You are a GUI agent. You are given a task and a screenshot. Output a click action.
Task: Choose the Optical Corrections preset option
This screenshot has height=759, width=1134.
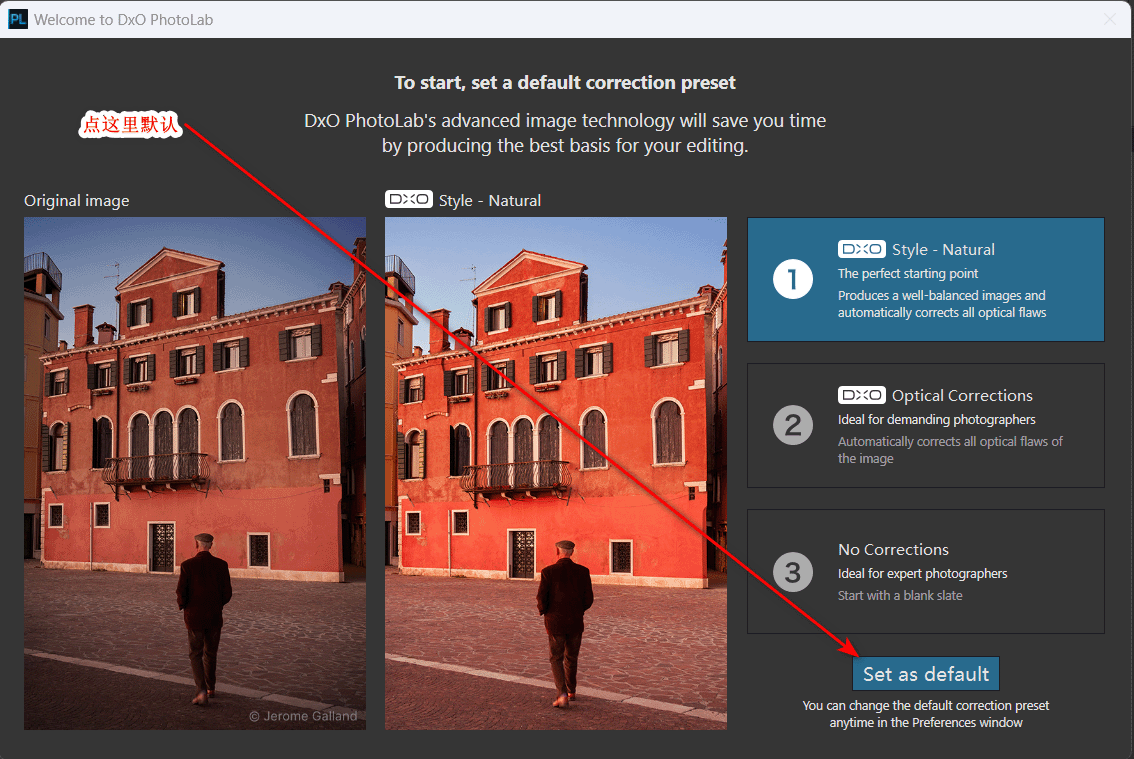click(926, 425)
